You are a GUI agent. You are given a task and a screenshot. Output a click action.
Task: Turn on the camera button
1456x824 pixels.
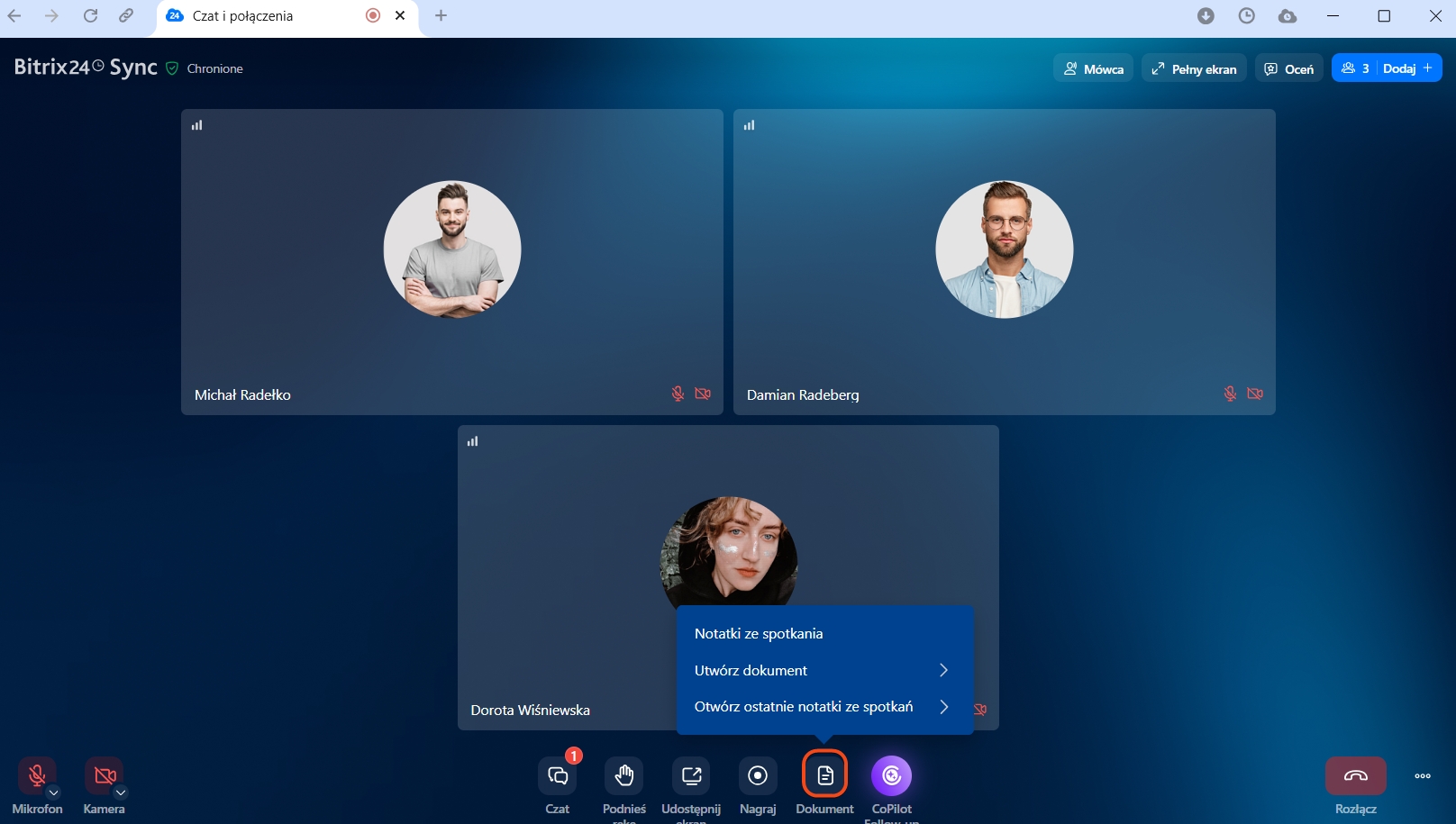pos(104,775)
